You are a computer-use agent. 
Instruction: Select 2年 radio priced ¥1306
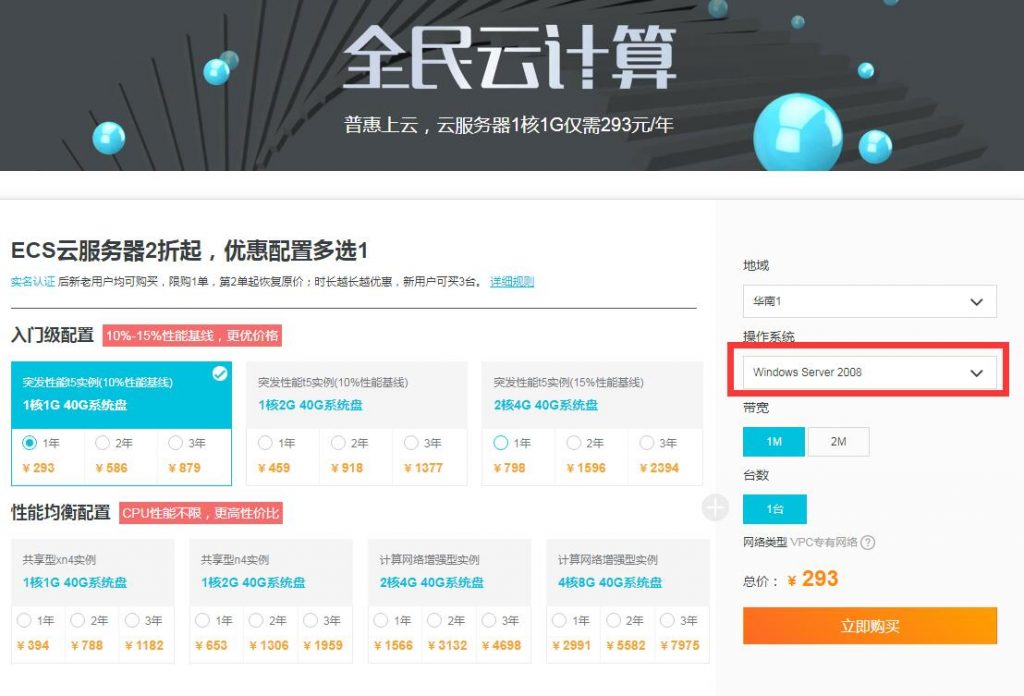click(256, 621)
